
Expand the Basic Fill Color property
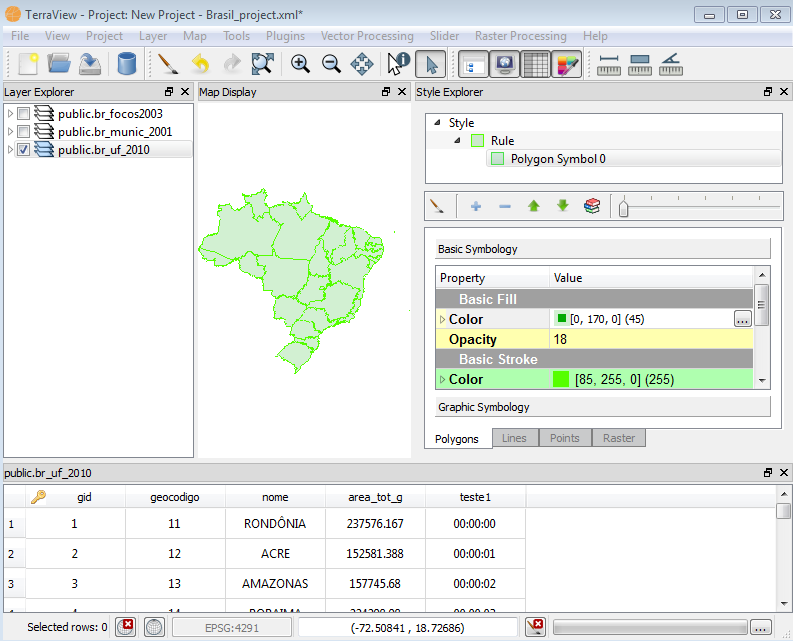(443, 319)
